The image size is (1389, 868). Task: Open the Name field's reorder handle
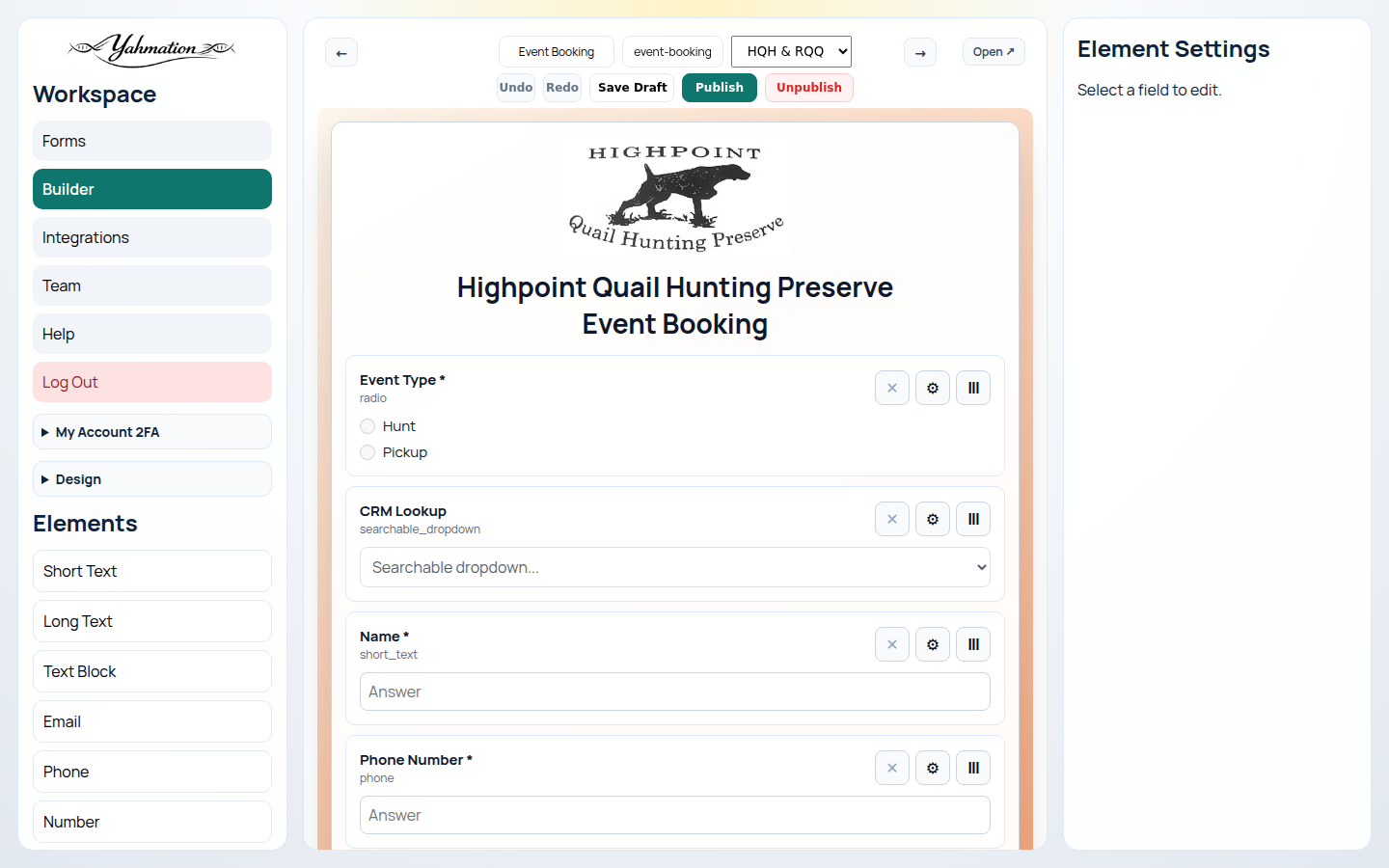[972, 644]
